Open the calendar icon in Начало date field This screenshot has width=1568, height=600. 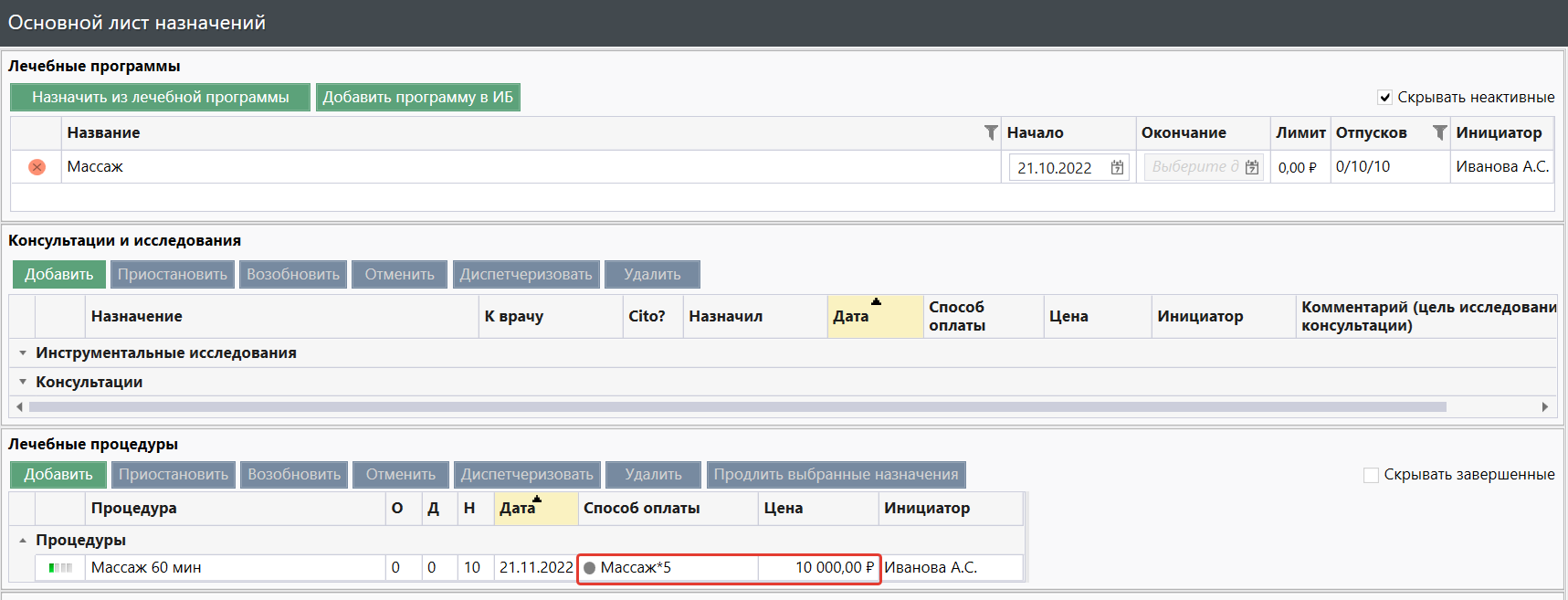[x=1117, y=168]
